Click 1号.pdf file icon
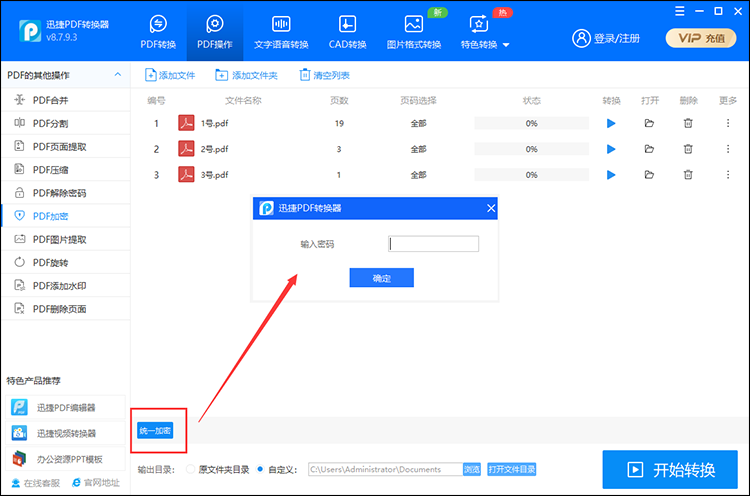 click(186, 123)
